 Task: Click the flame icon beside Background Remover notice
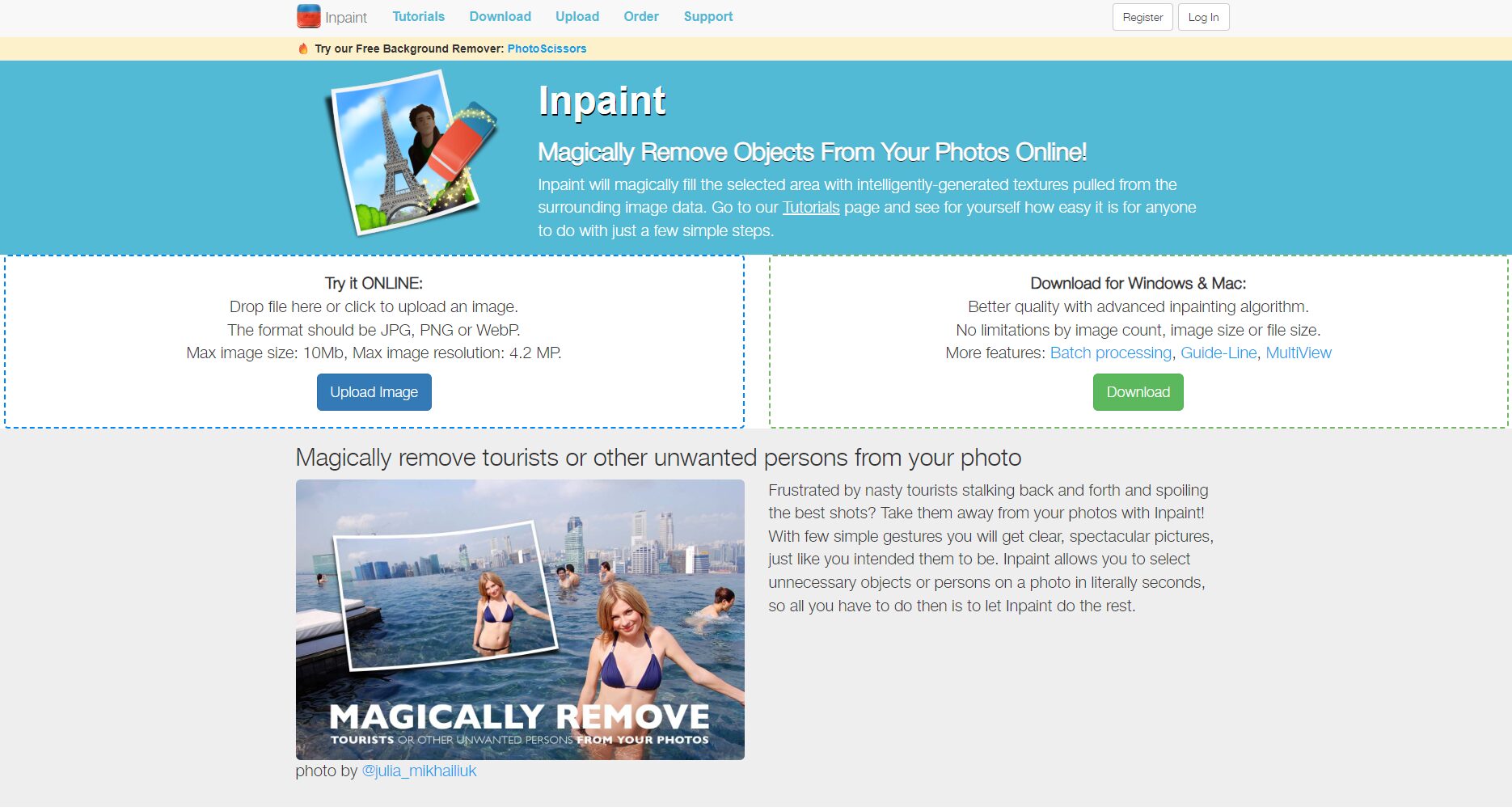tap(303, 49)
